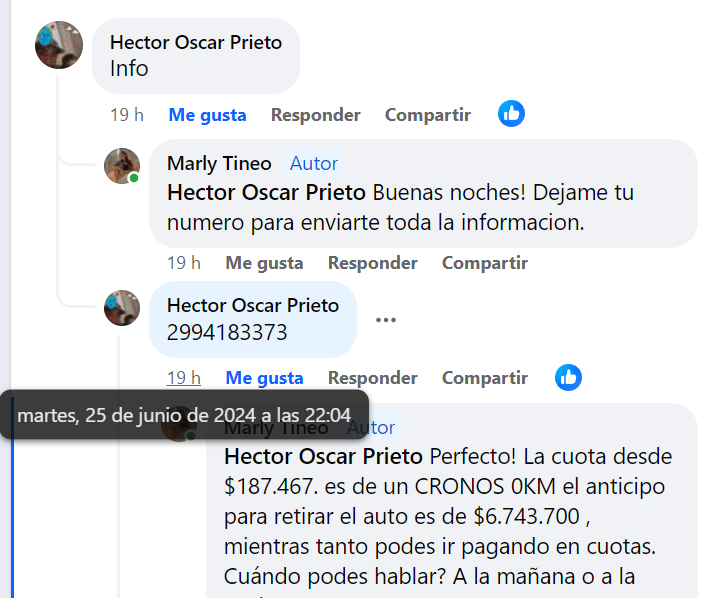
Task: Click Hector's small avatar on the phone number comment
Action: click(122, 308)
